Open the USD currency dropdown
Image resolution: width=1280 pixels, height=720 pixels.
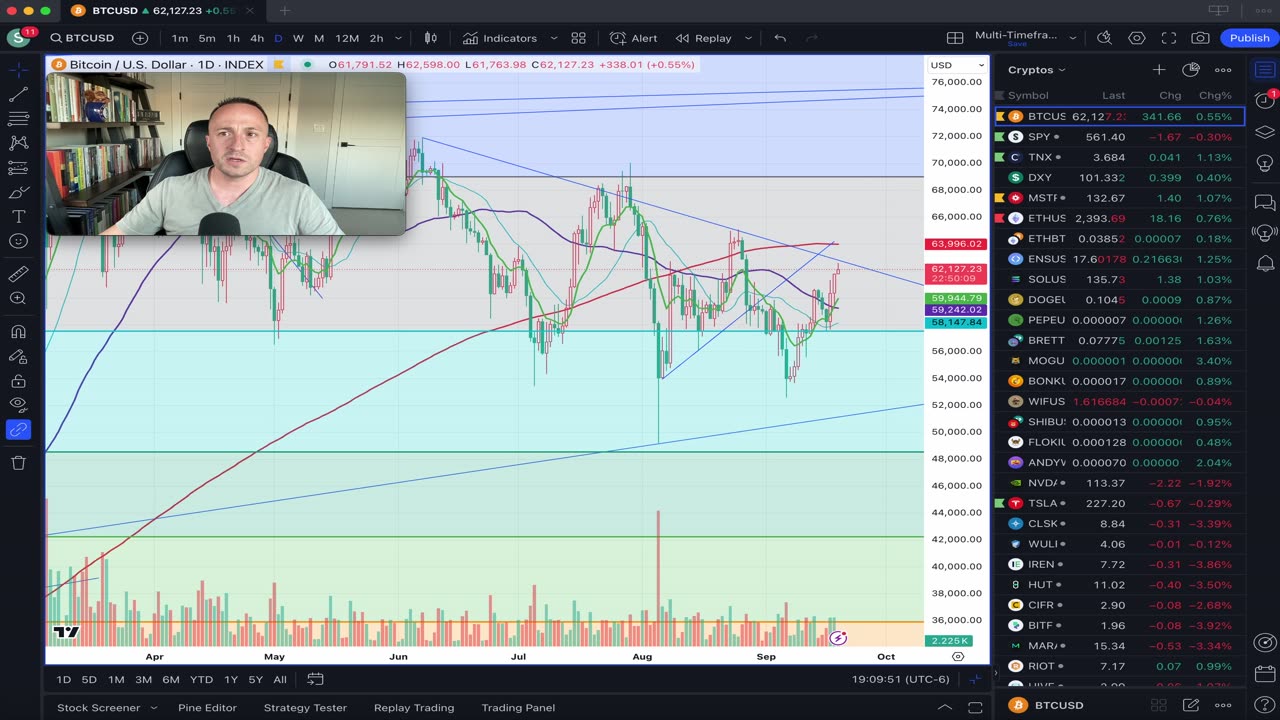957,65
